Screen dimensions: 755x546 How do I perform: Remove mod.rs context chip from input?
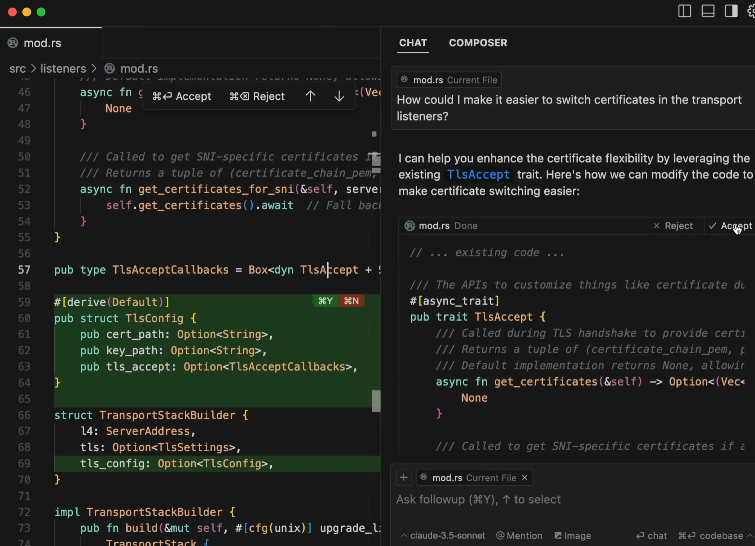(524, 478)
